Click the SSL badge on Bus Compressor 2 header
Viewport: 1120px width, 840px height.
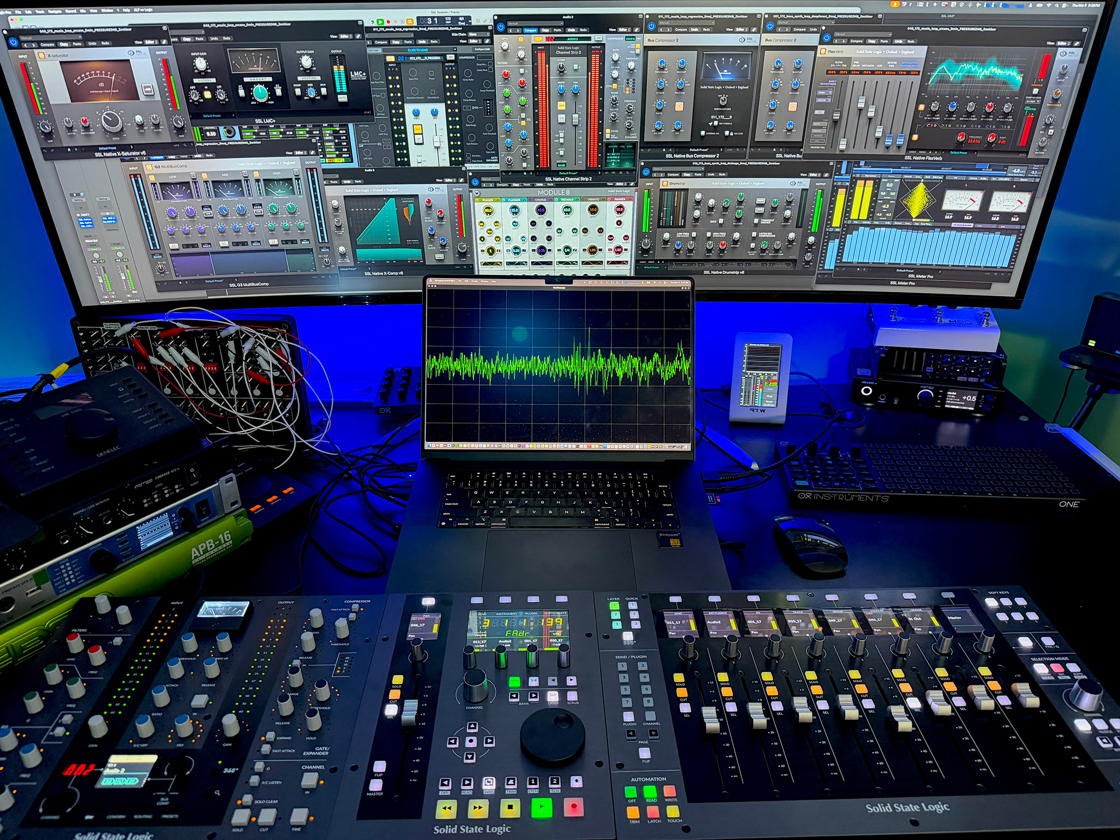pos(743,39)
